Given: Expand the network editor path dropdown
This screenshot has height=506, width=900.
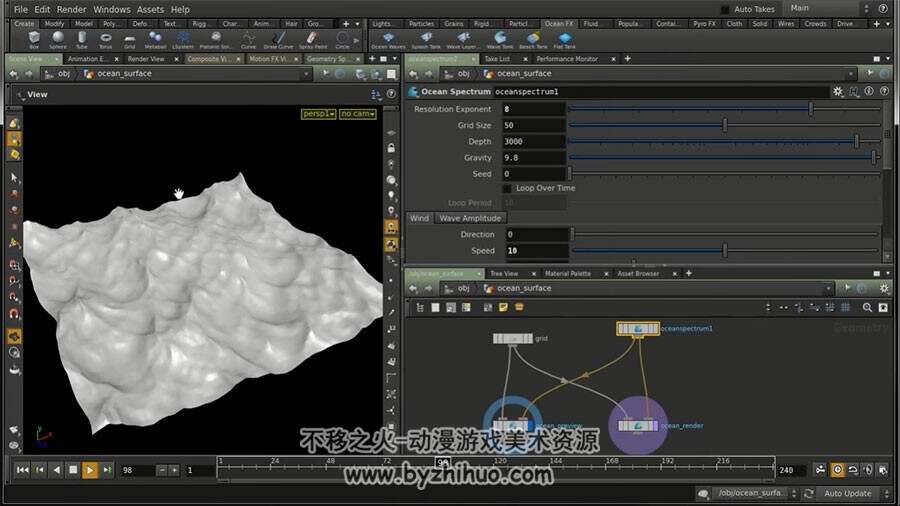Looking at the screenshot, I should pyautogui.click(x=828, y=289).
